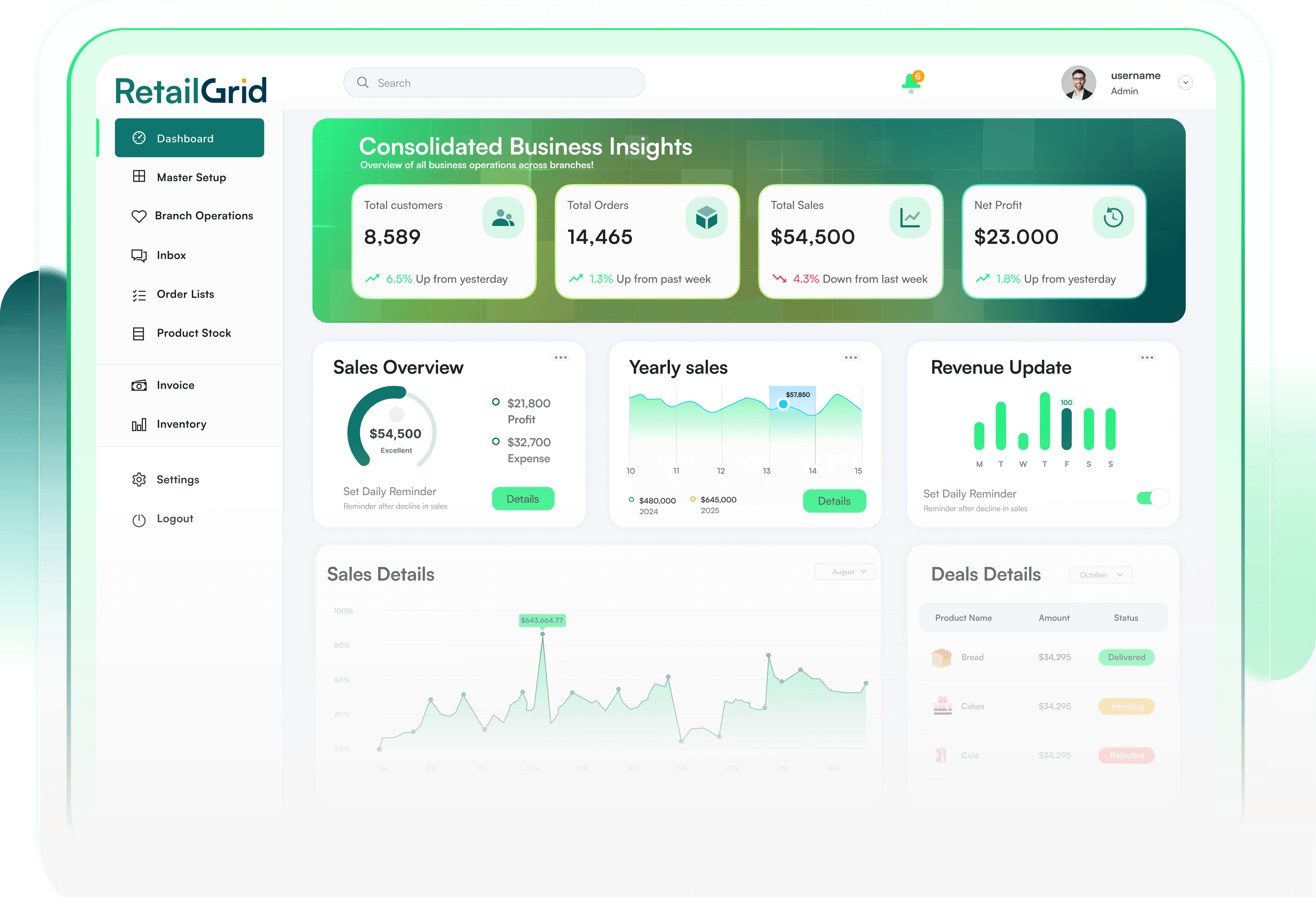1316x897 pixels.
Task: Focus the Search input field
Action: (x=494, y=83)
